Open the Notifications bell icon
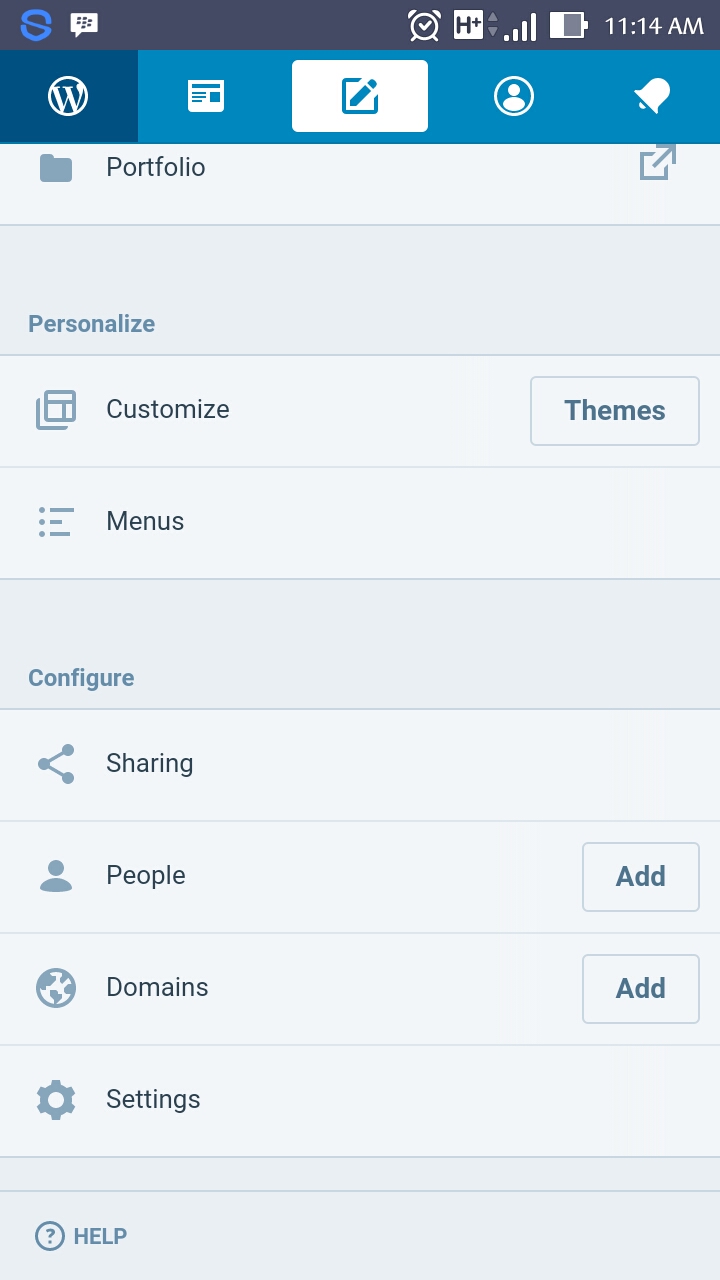Viewport: 720px width, 1280px height. coord(652,95)
